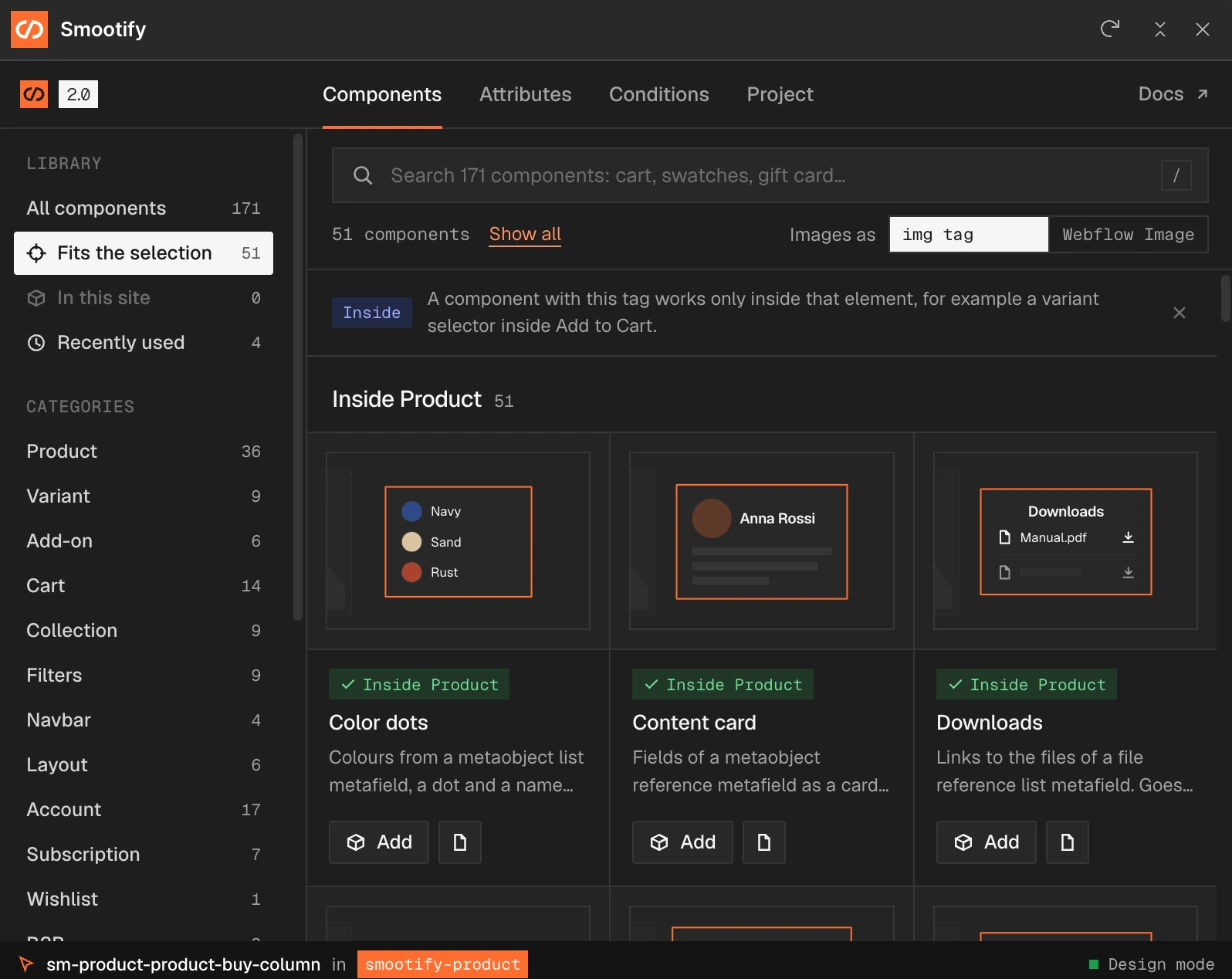This screenshot has width=1232, height=979.
Task: Click the Navy color dot in preview
Action: (x=411, y=511)
